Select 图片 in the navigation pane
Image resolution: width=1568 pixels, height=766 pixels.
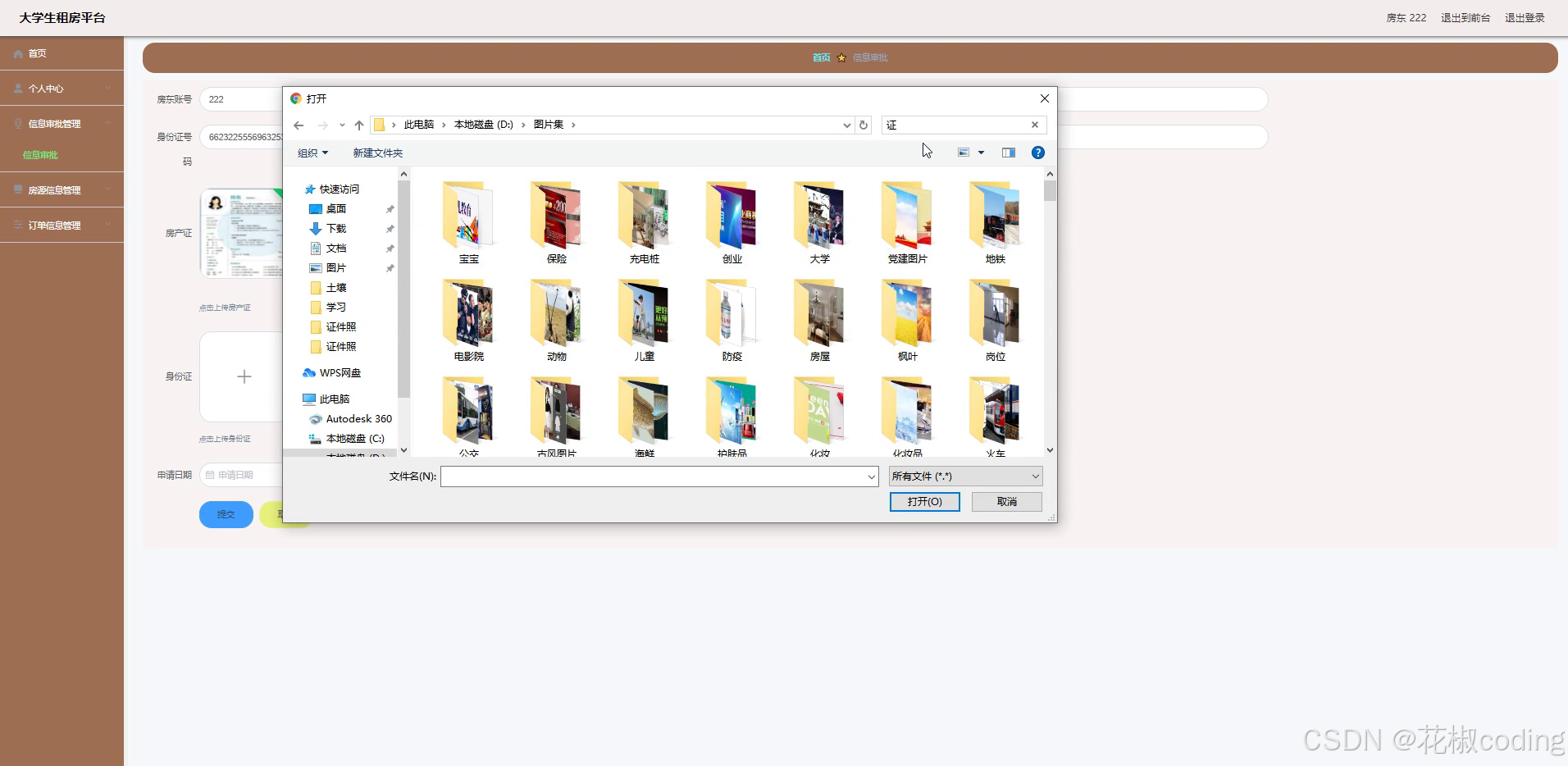(336, 268)
